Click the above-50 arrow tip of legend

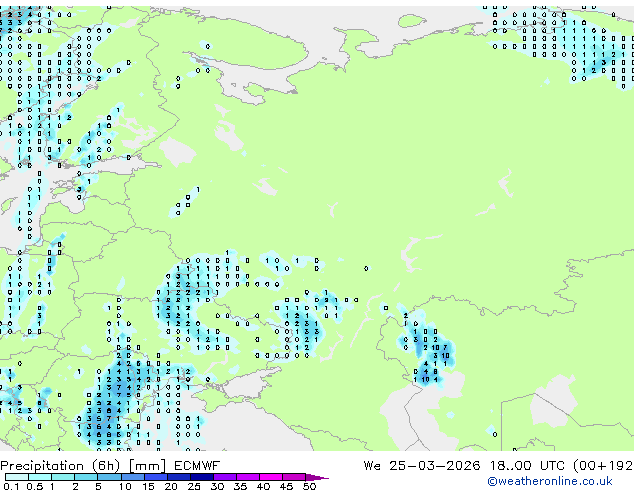(x=317, y=477)
